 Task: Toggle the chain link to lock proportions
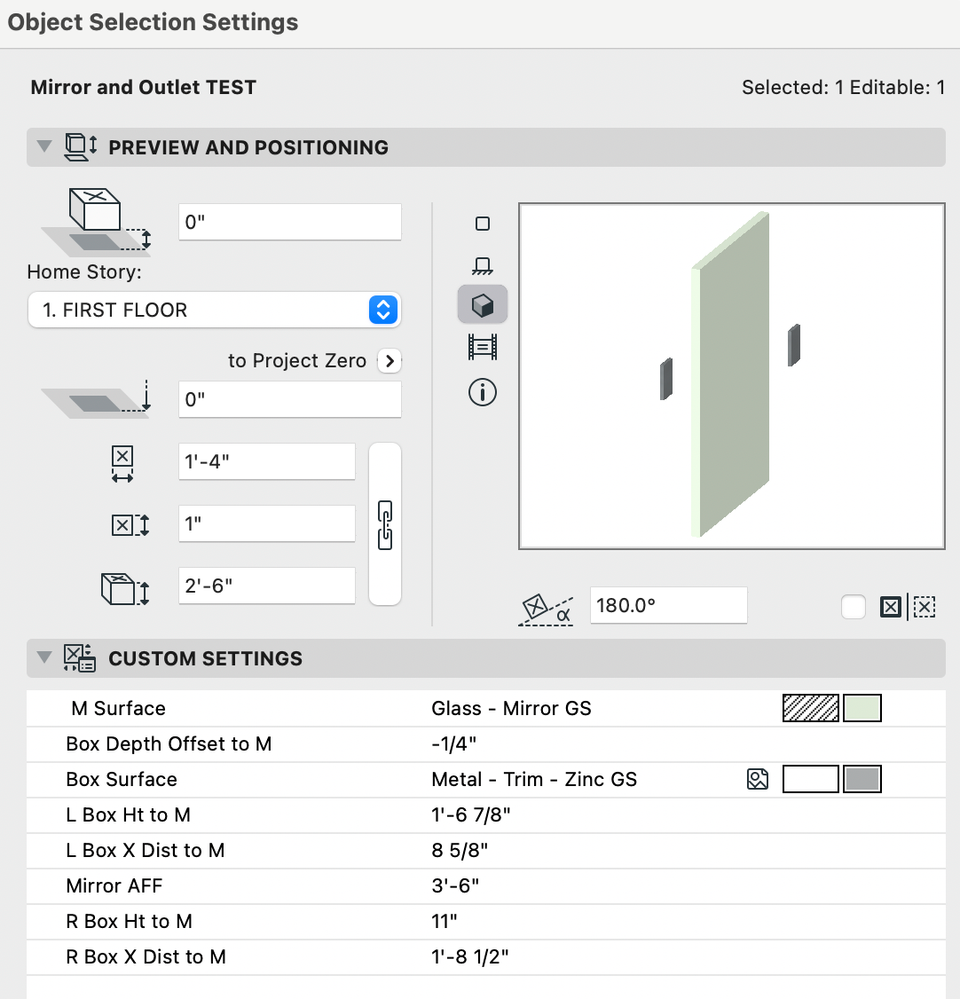click(x=385, y=524)
